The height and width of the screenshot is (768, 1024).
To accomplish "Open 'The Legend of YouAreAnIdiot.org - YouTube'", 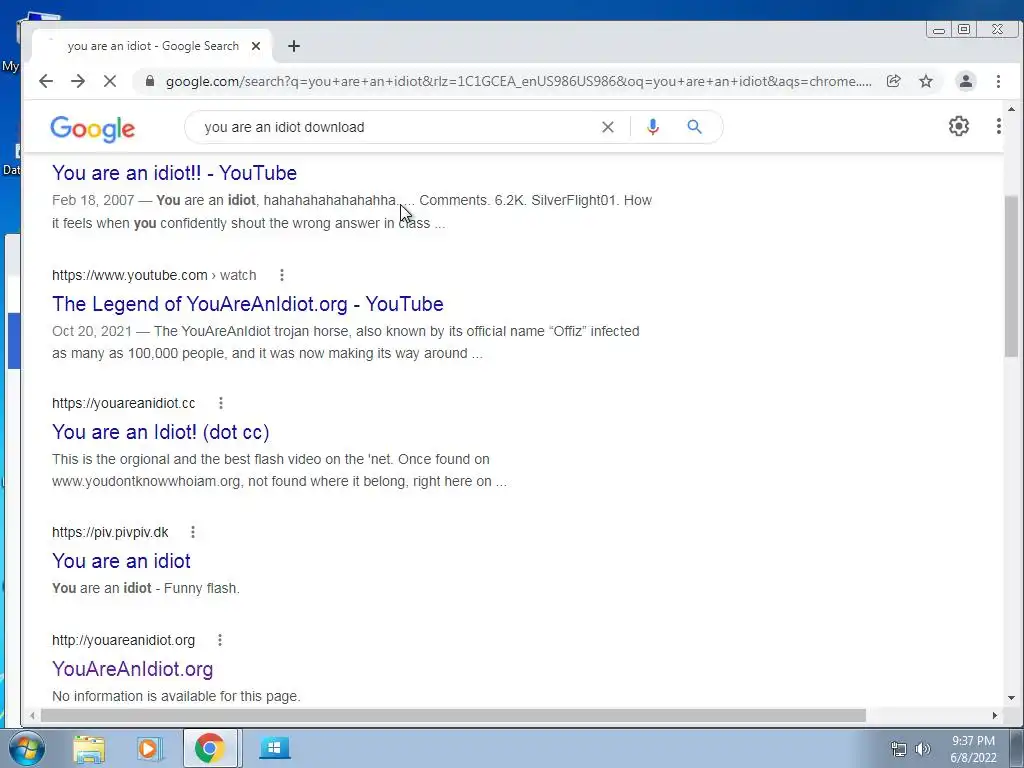I will point(248,304).
